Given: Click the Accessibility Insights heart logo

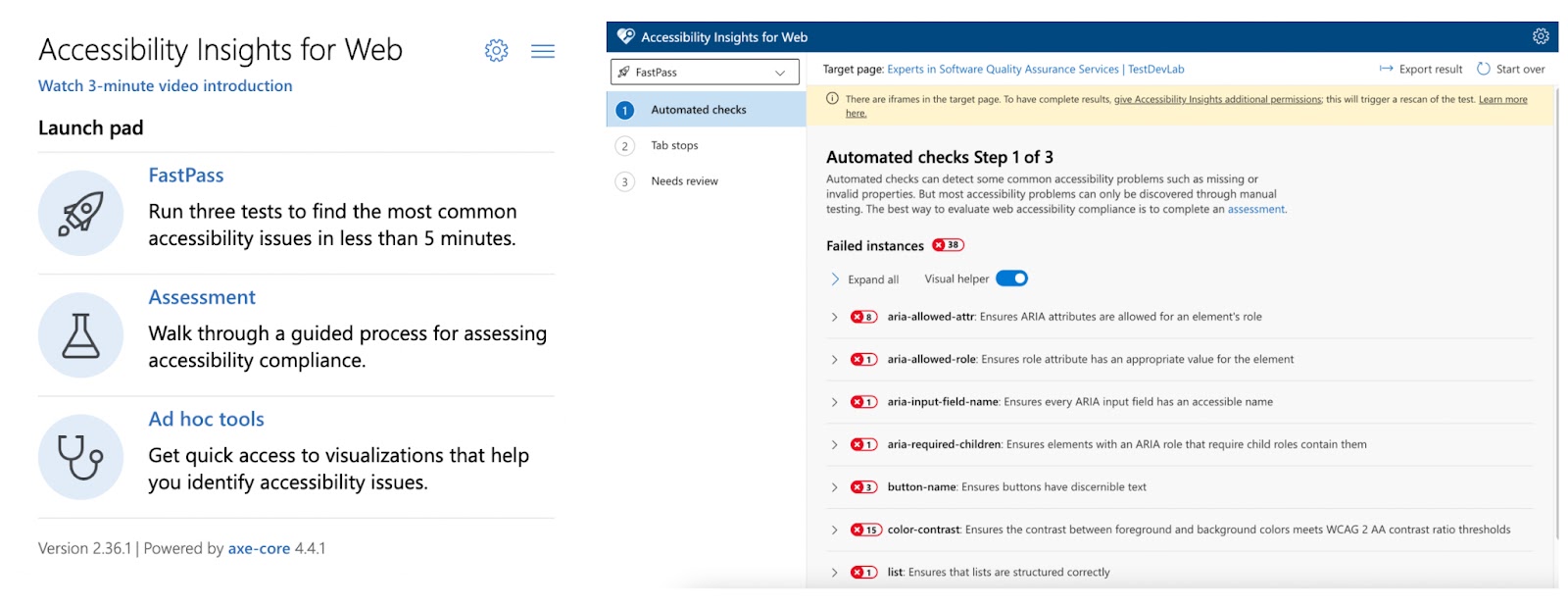Looking at the screenshot, I should 625,36.
